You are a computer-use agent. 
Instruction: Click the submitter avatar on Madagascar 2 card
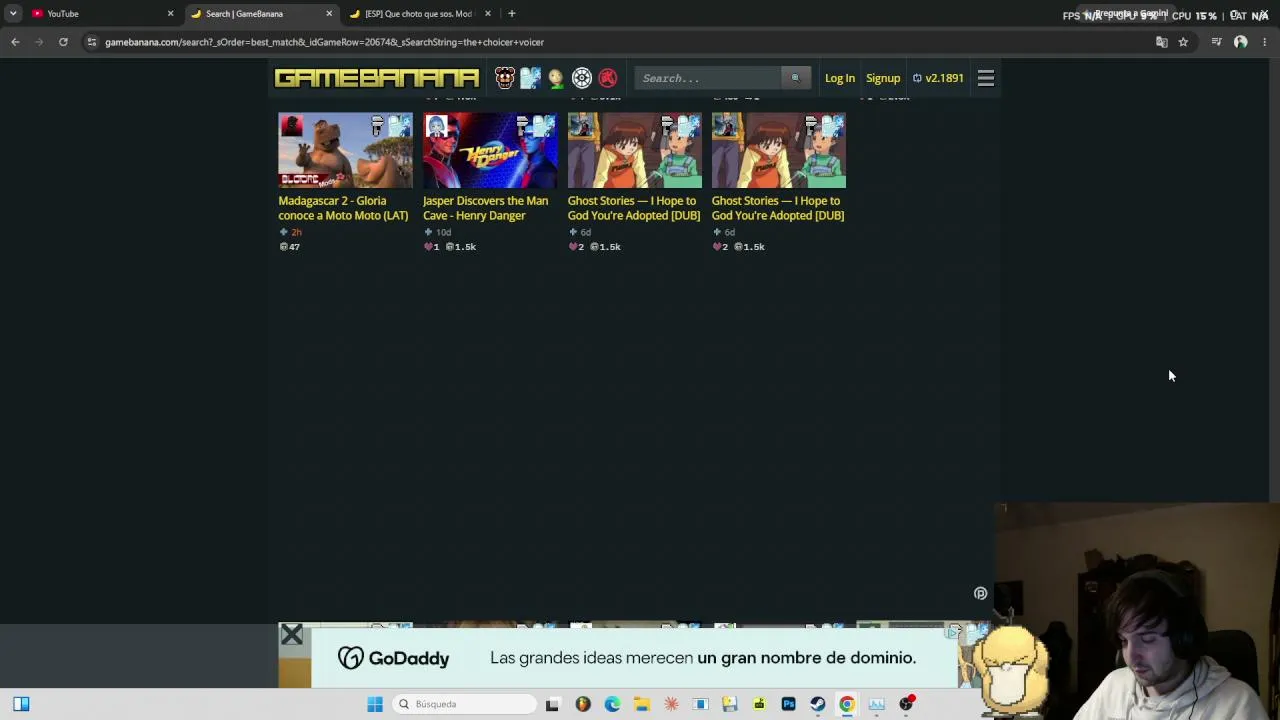(x=291, y=126)
